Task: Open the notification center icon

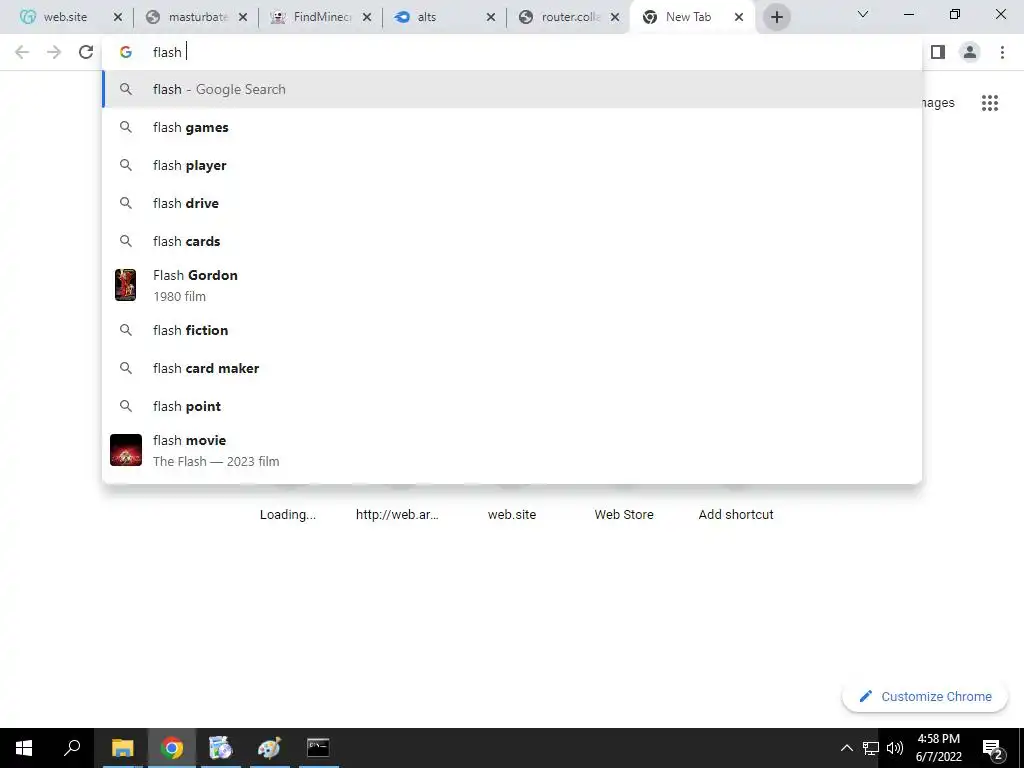Action: tap(993, 748)
